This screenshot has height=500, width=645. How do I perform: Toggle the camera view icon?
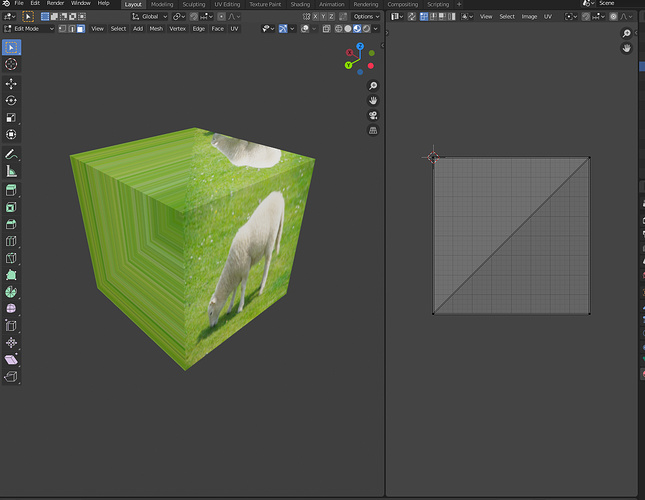point(373,116)
